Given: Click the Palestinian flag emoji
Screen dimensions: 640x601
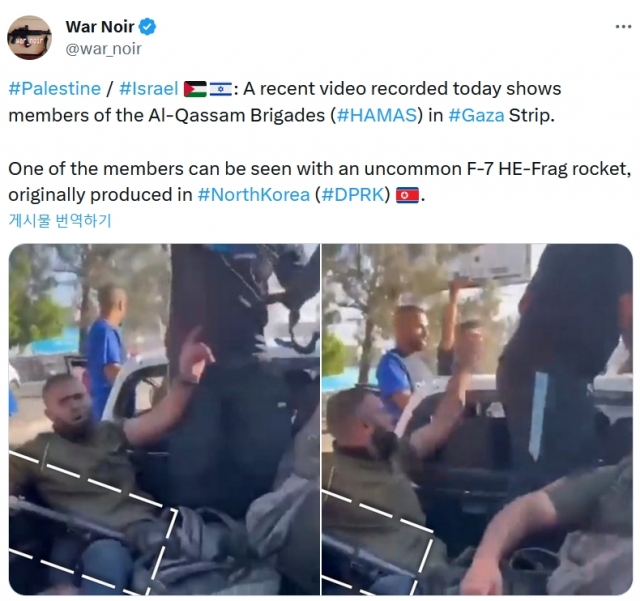Looking at the screenshot, I should [195, 89].
